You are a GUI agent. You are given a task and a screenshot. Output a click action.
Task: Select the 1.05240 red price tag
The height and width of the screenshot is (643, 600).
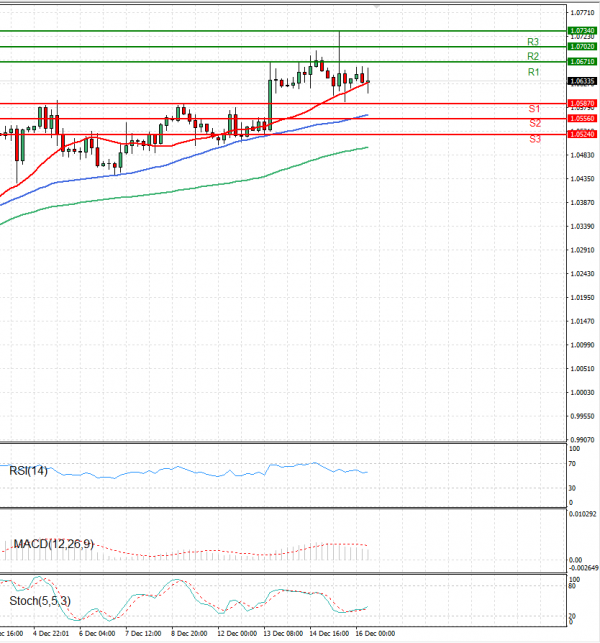pos(582,134)
